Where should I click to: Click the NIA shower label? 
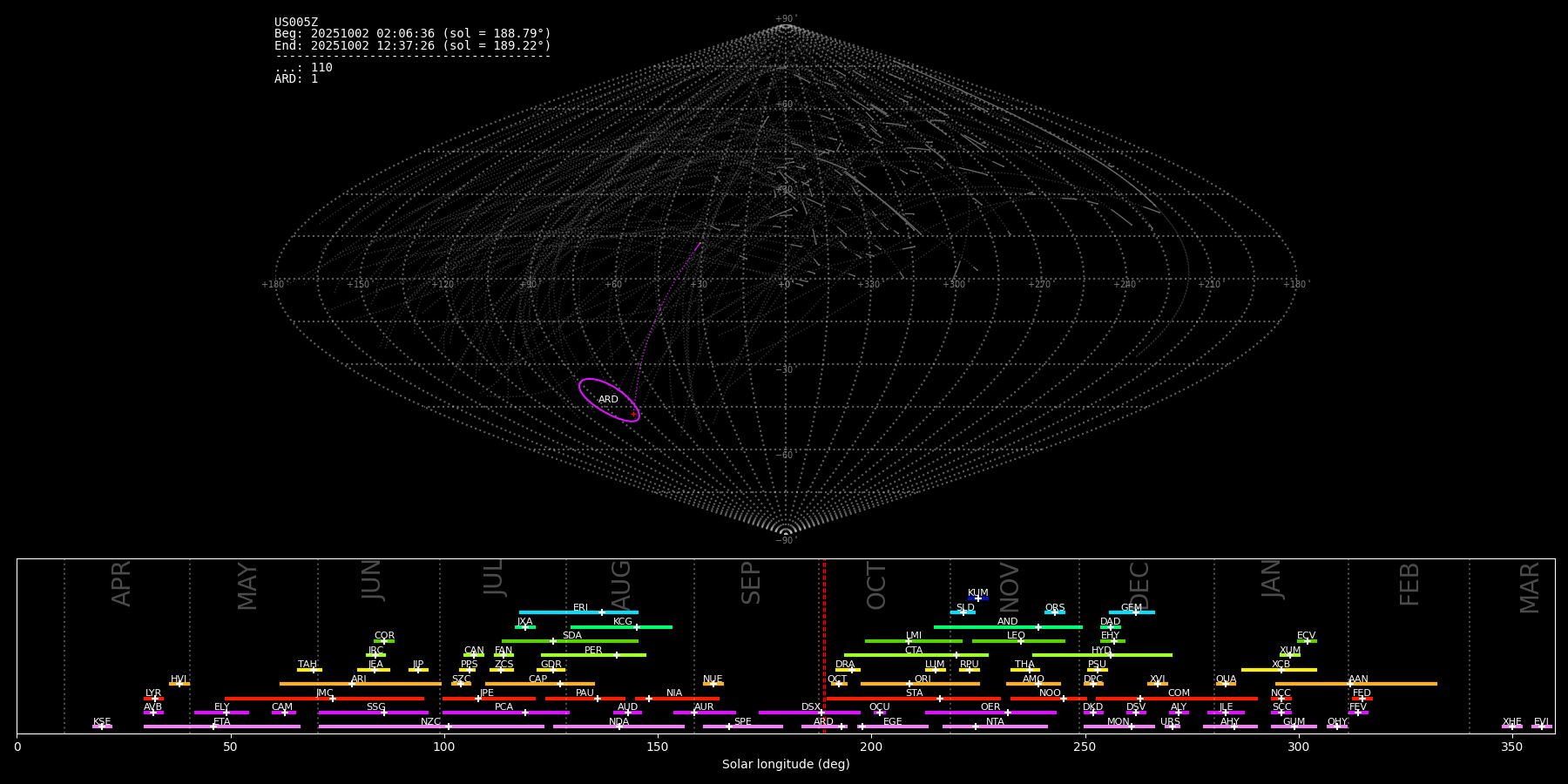click(674, 693)
